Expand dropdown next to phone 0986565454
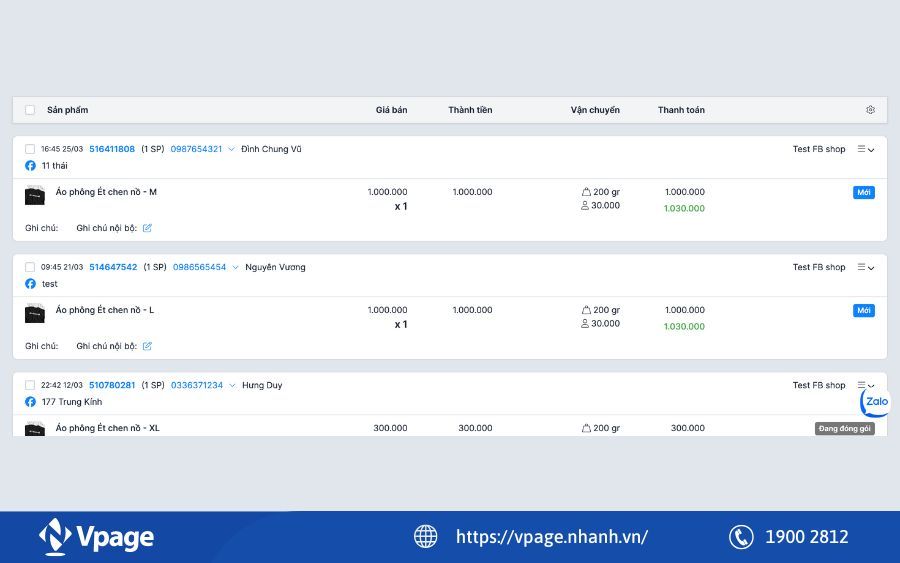 click(235, 267)
